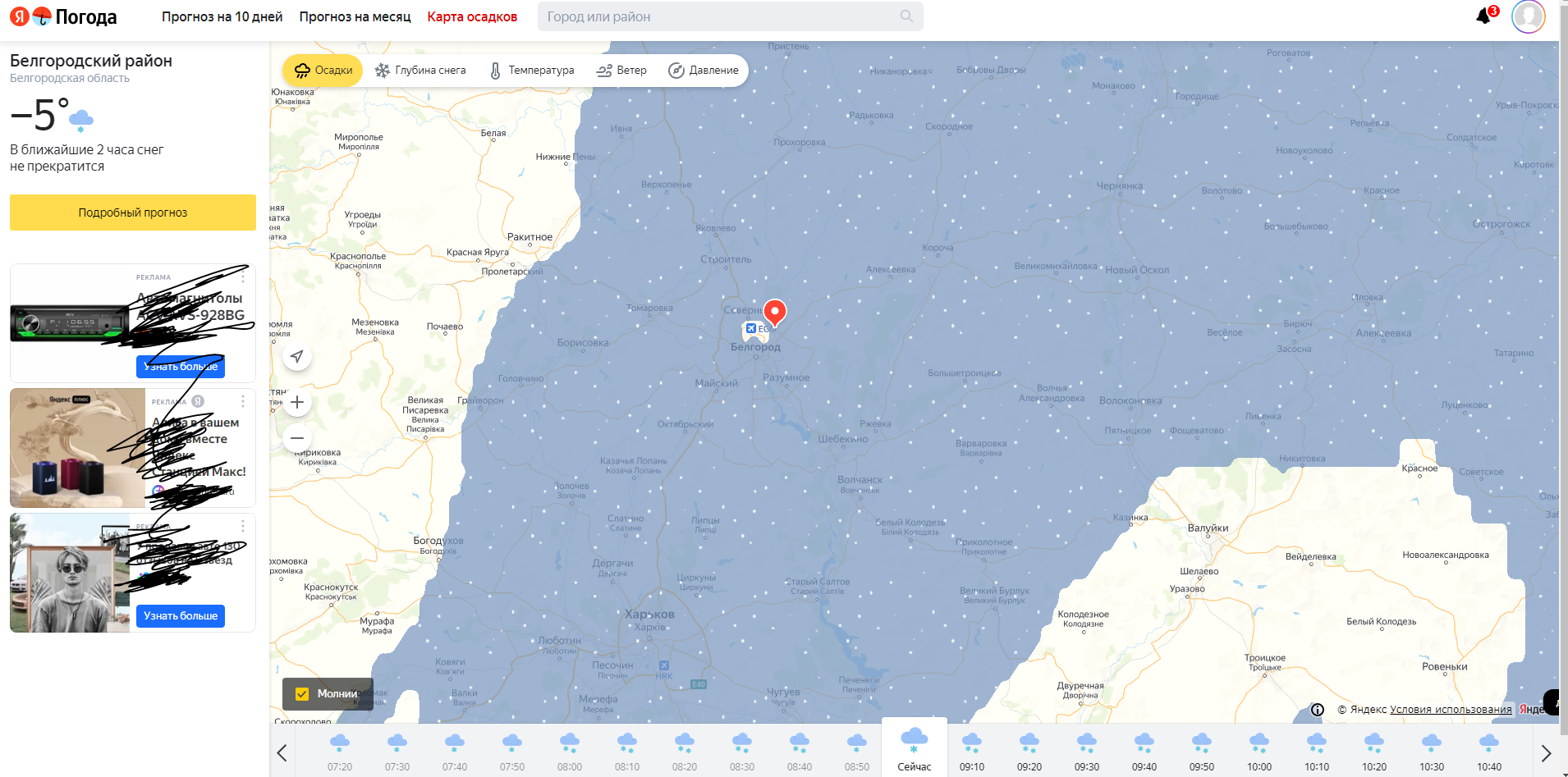Select the 08:30 timeline slot
Image resolution: width=1568 pixels, height=777 pixels.
742,752
